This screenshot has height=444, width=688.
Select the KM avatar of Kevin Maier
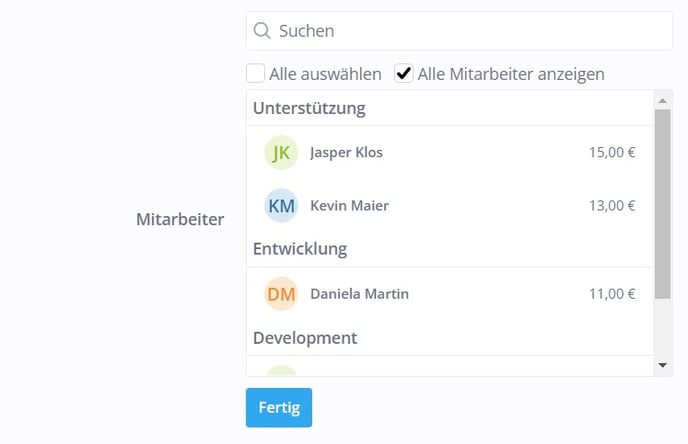(x=281, y=205)
